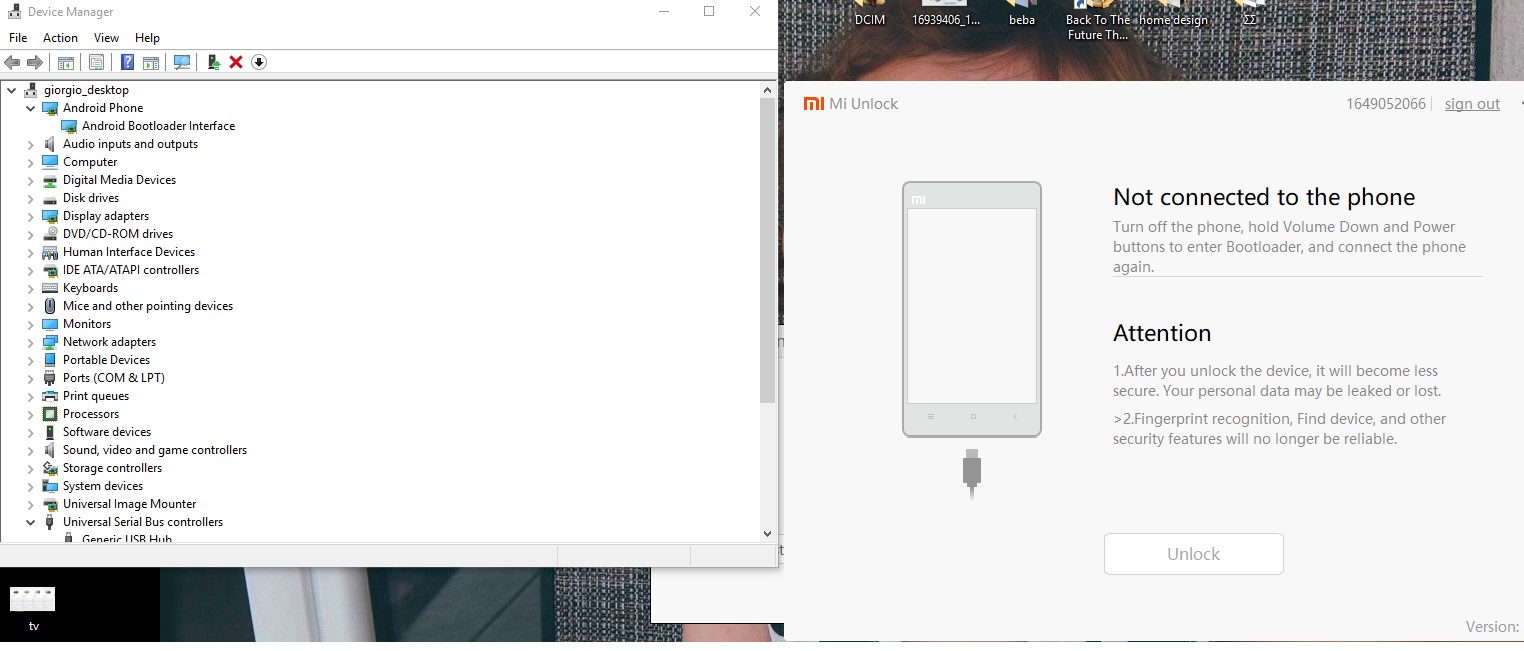
Task: Click the phone illustration in Mi Unlock
Action: [972, 309]
